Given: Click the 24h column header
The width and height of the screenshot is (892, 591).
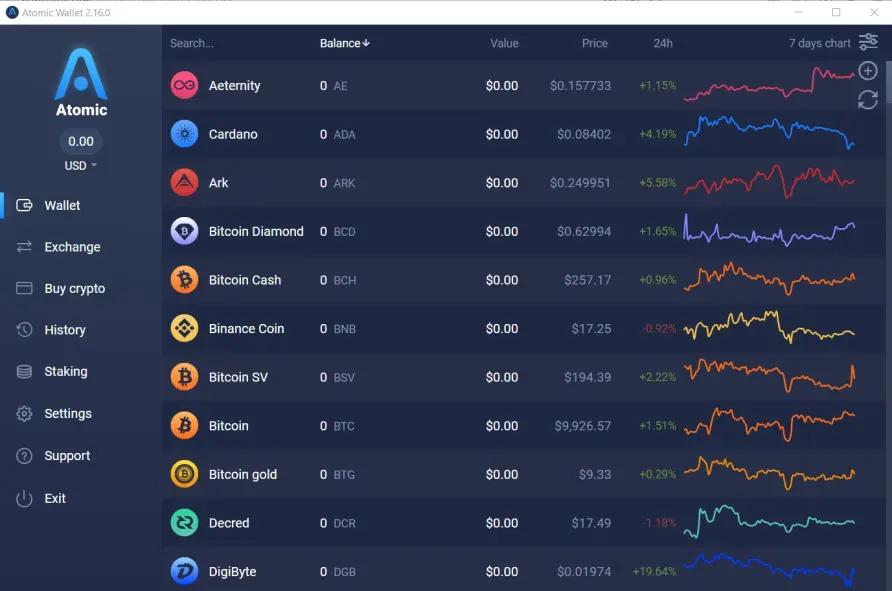Looking at the screenshot, I should coord(663,43).
